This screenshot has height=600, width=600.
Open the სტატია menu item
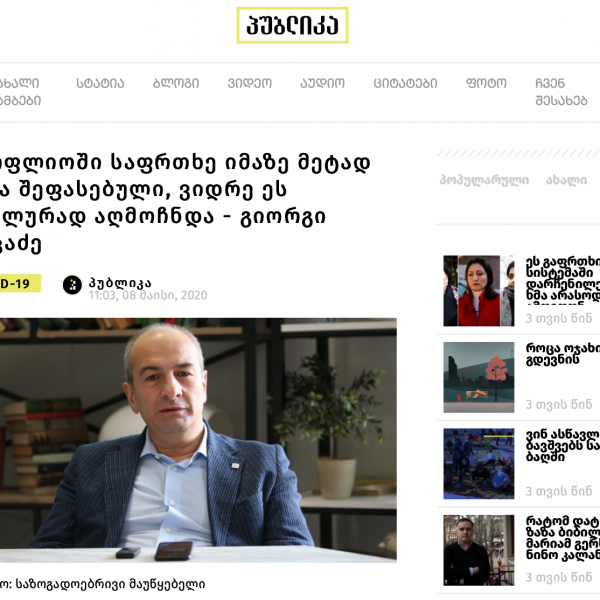click(x=100, y=83)
